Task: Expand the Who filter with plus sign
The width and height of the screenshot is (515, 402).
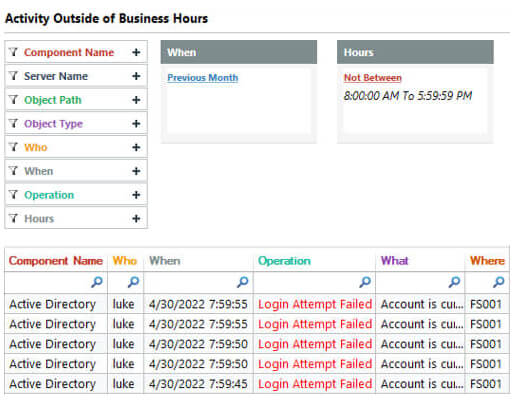Action: (136, 147)
